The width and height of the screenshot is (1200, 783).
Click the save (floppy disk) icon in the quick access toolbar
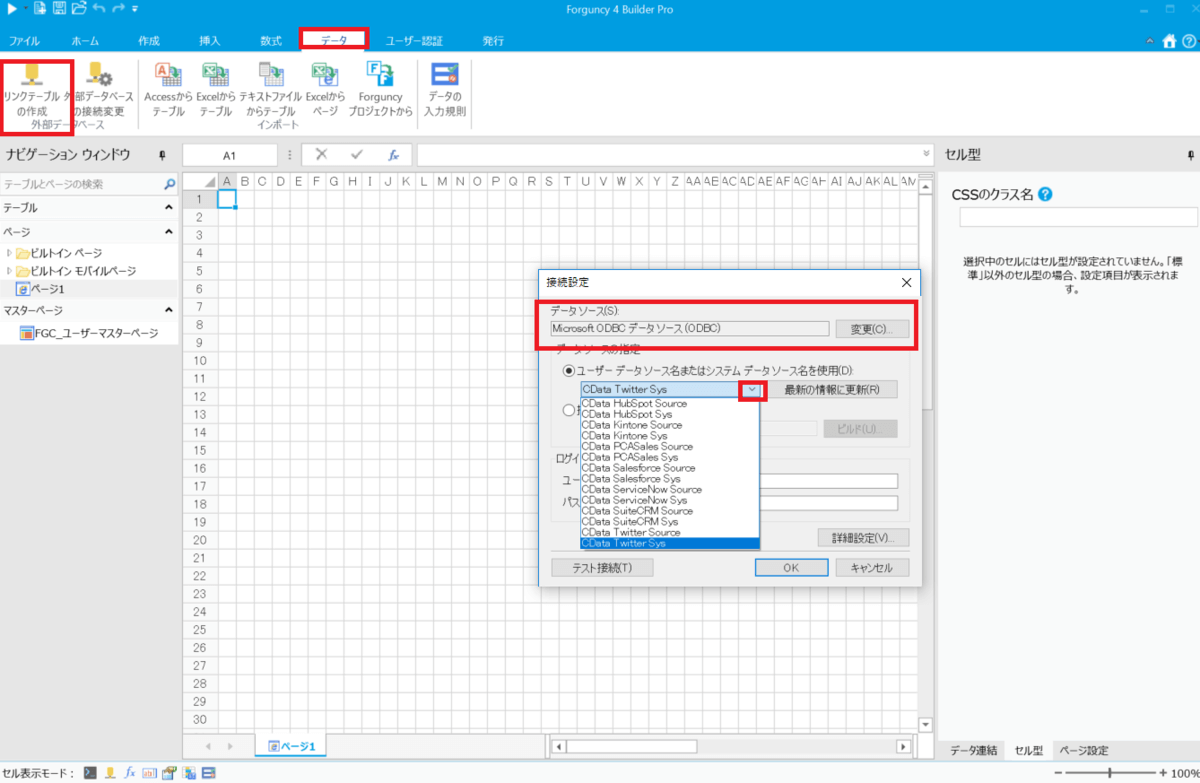click(x=59, y=9)
